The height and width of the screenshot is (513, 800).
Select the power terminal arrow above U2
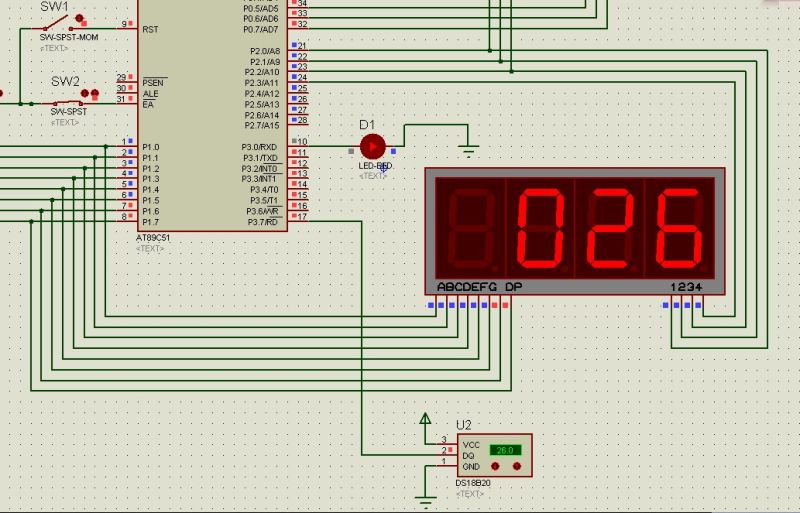point(425,419)
